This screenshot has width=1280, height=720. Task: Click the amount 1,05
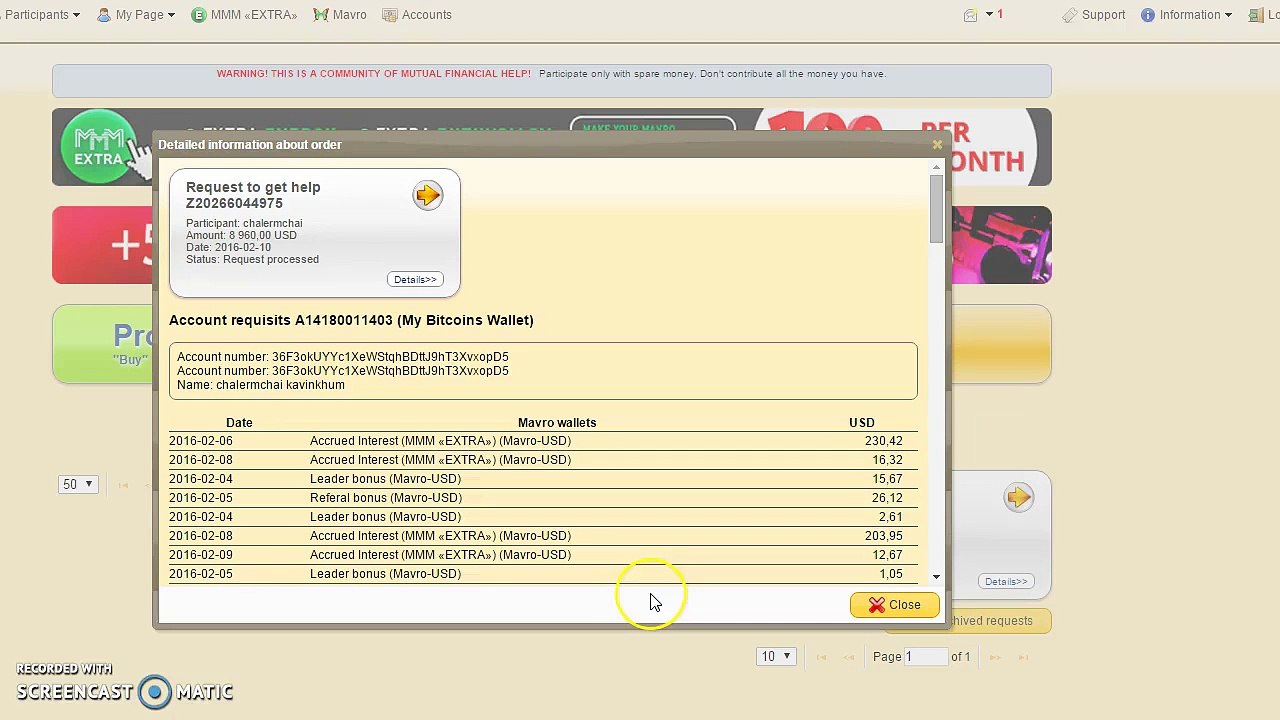pyautogui.click(x=891, y=574)
